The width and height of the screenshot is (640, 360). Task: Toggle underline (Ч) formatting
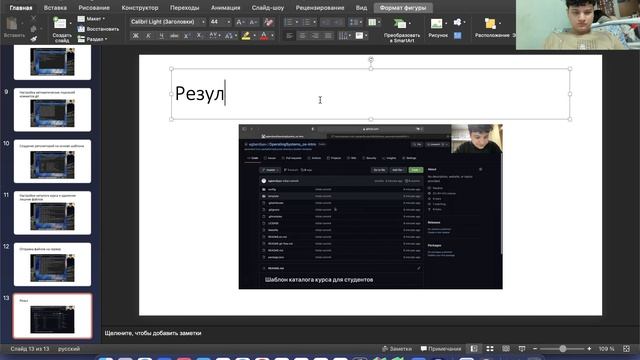(x=161, y=36)
